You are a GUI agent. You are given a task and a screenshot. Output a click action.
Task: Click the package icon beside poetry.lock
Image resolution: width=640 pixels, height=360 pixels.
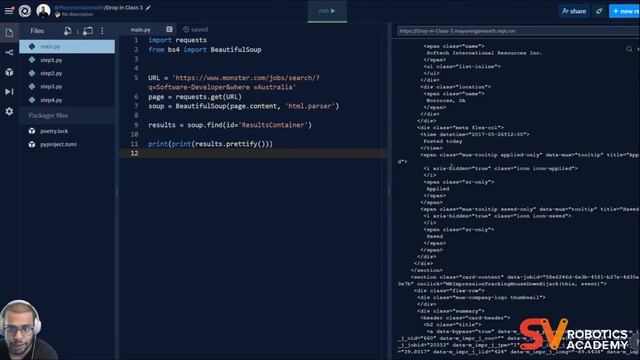tap(32, 131)
